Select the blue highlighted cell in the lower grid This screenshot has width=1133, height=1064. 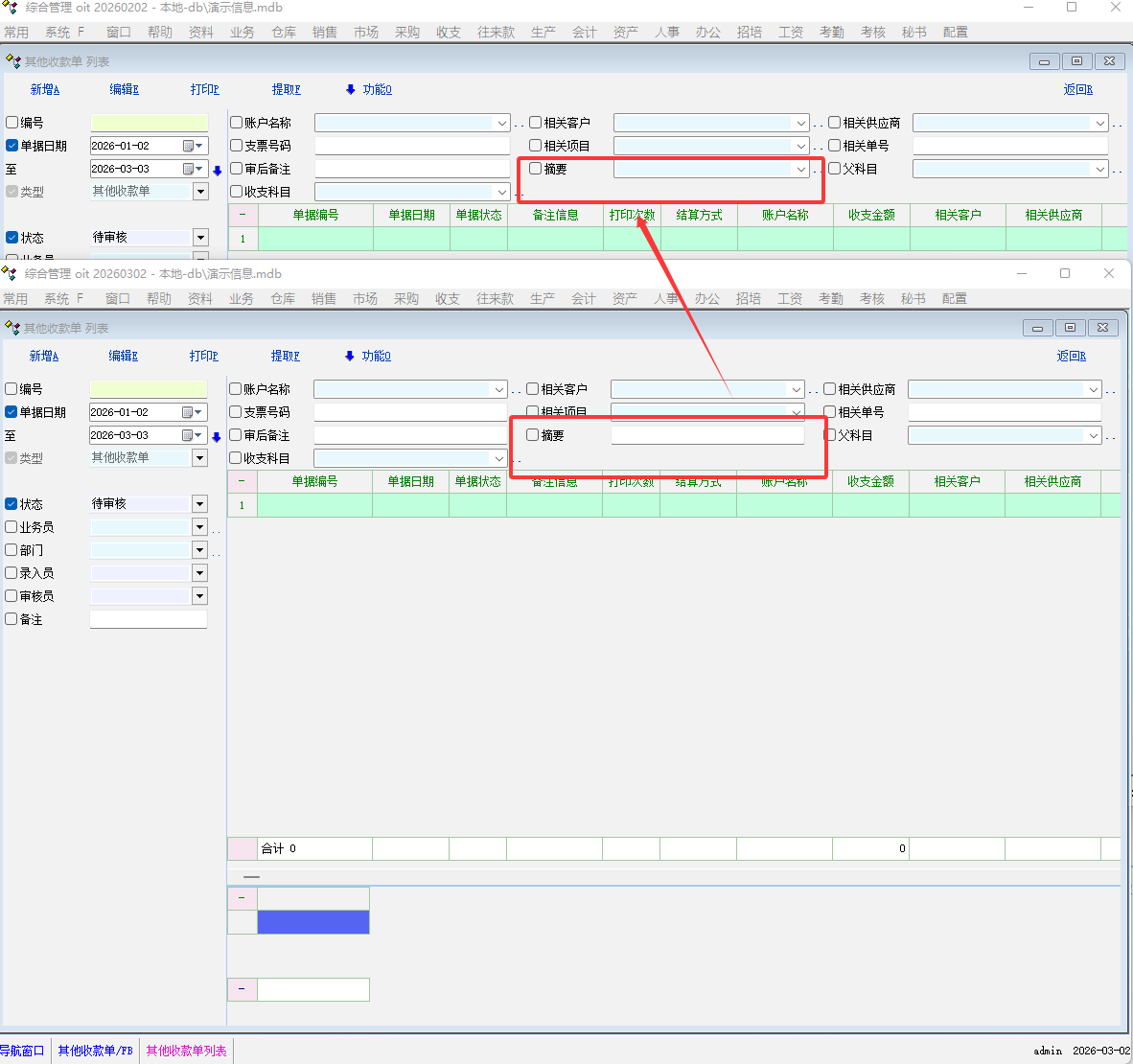point(313,922)
